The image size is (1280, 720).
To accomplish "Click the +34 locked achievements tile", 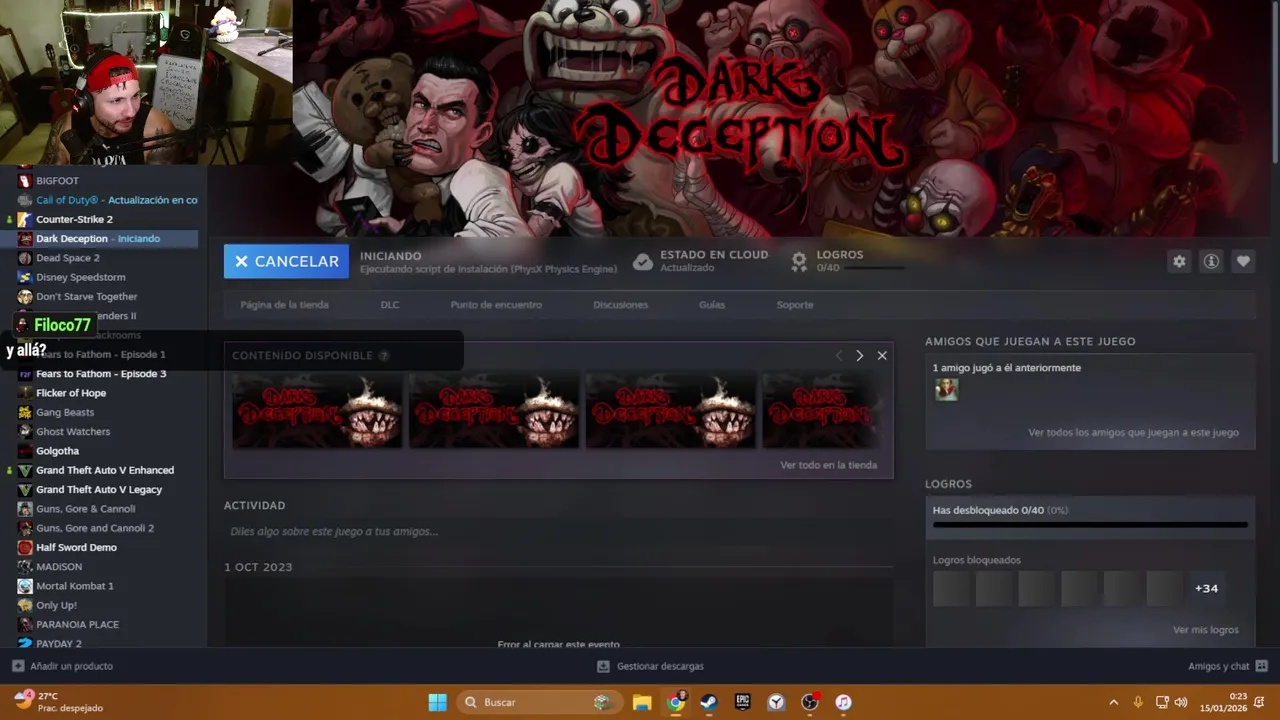I will point(1206,588).
